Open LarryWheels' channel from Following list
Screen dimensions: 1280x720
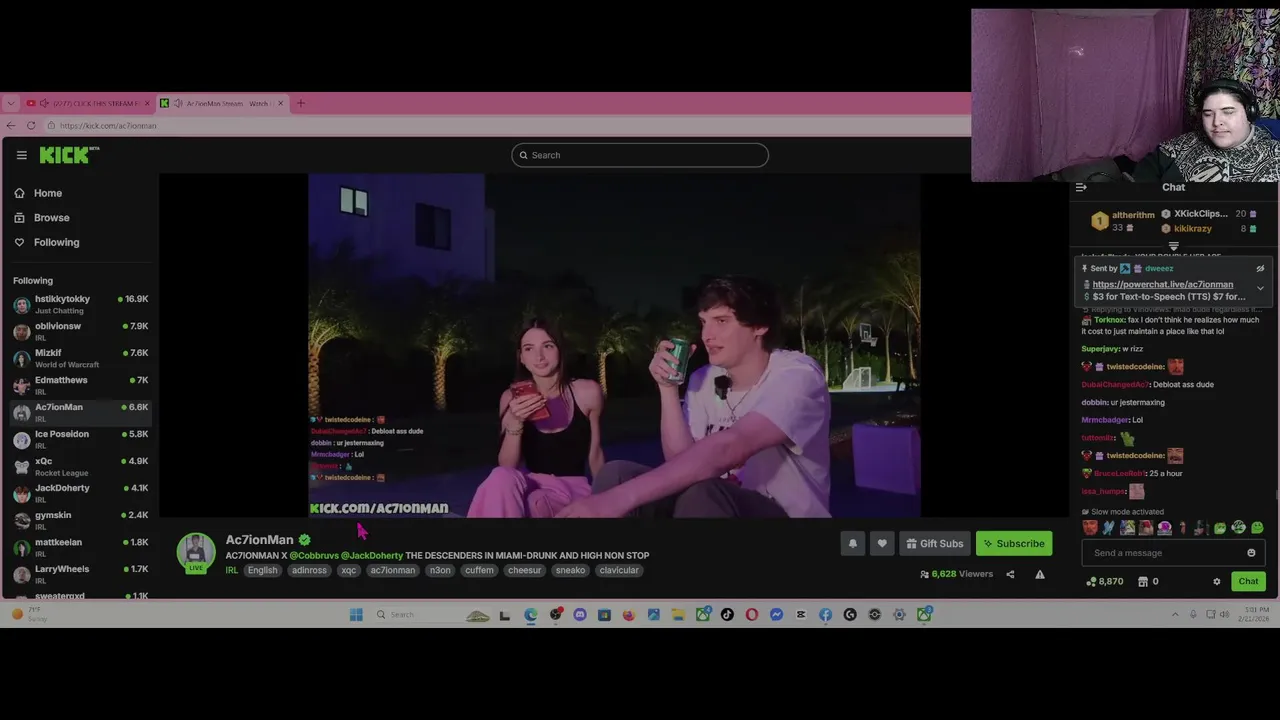[80, 574]
